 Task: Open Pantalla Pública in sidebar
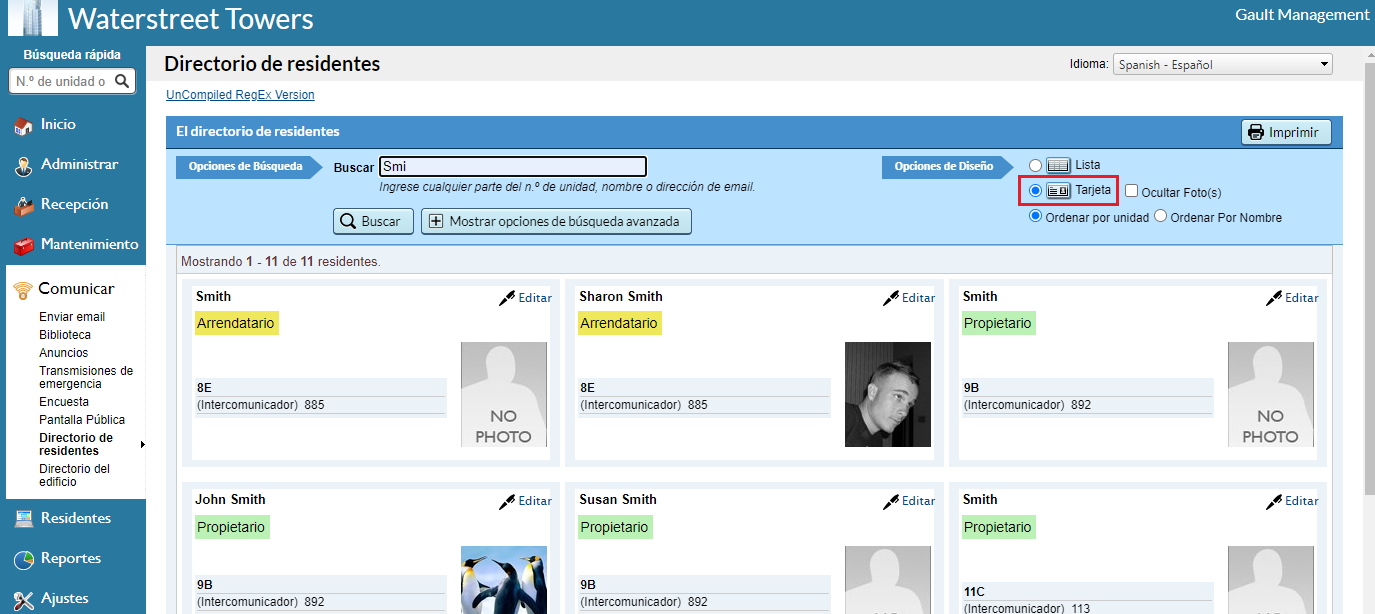pos(82,420)
